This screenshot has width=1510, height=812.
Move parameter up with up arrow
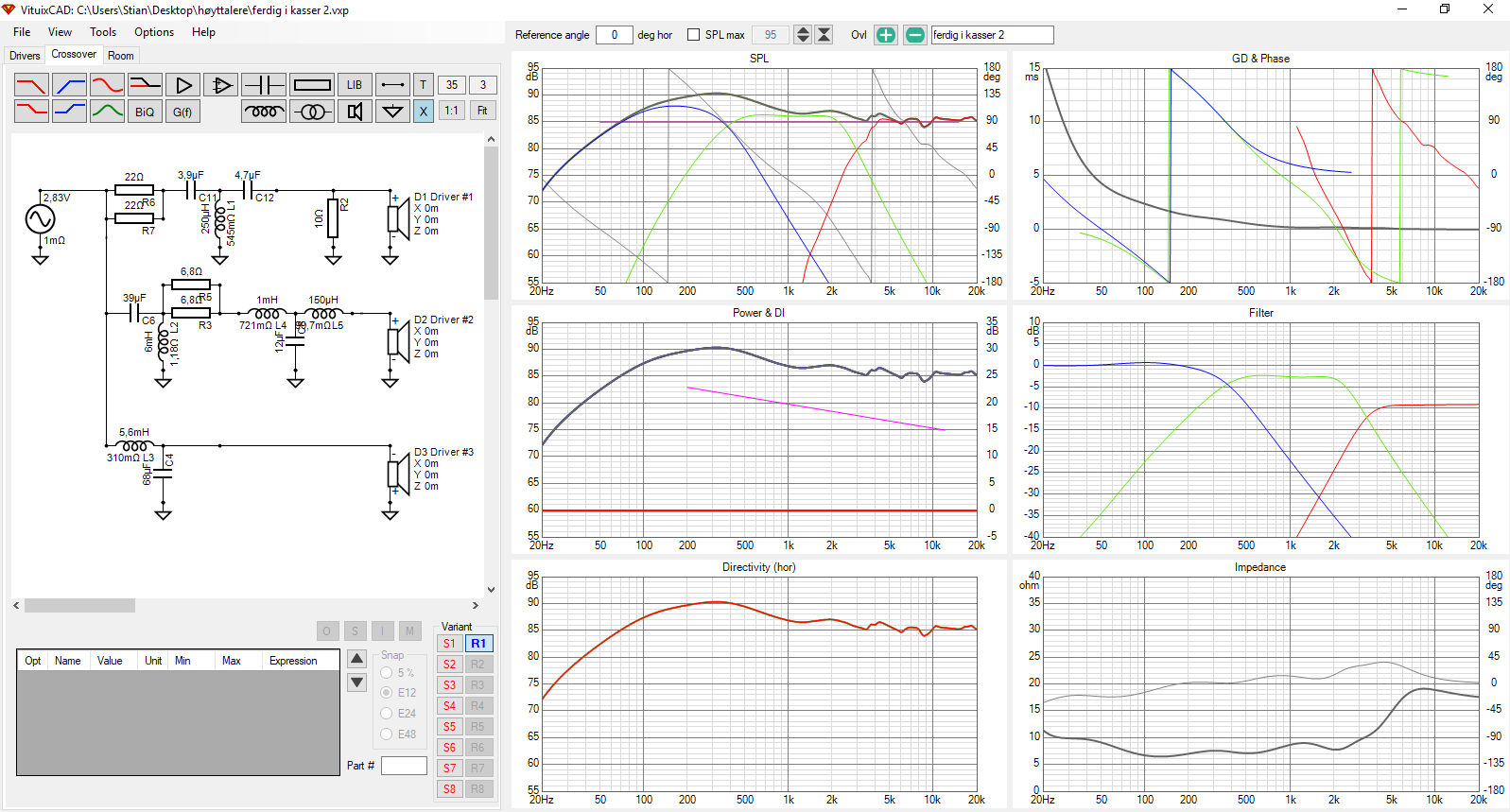[x=357, y=659]
